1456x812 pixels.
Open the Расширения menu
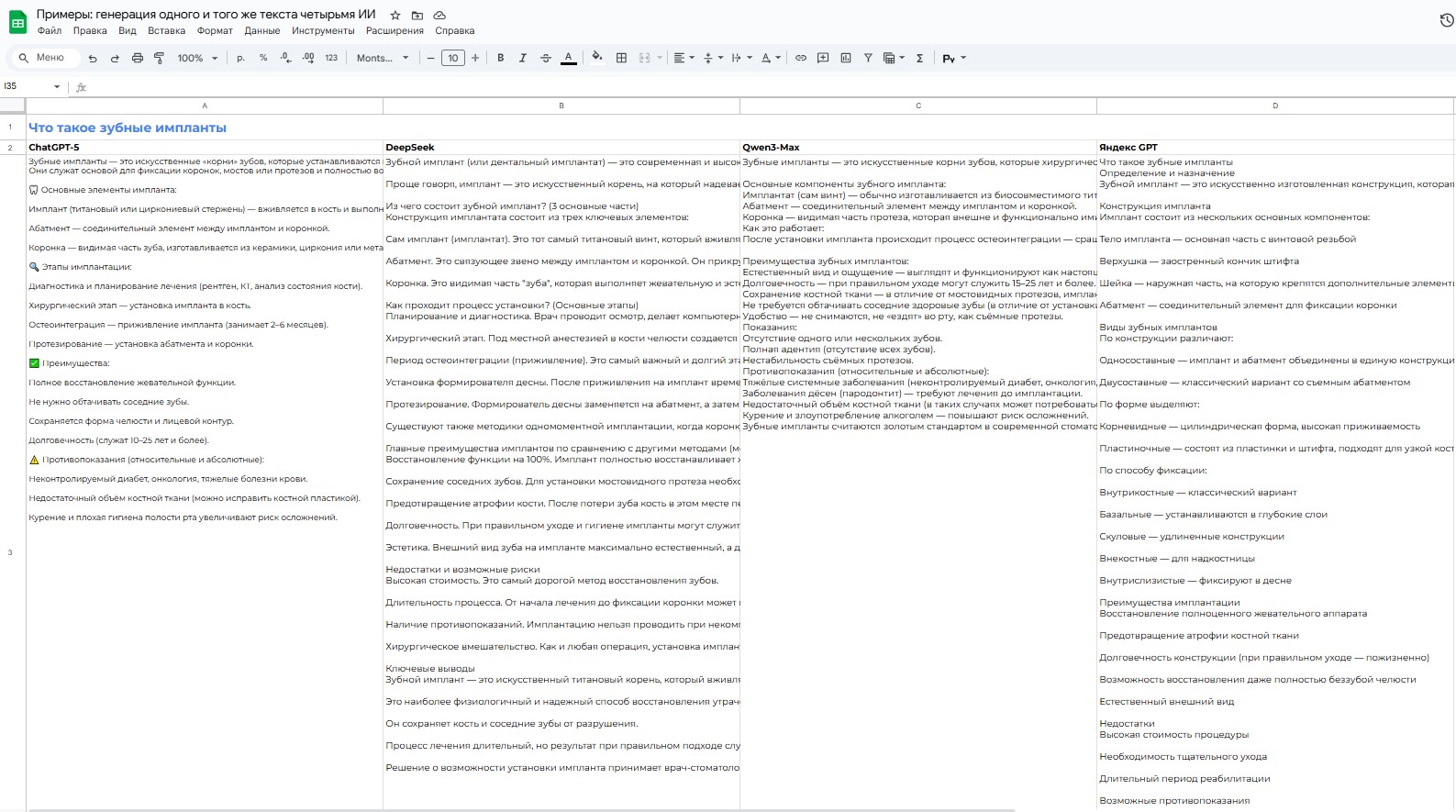(395, 30)
